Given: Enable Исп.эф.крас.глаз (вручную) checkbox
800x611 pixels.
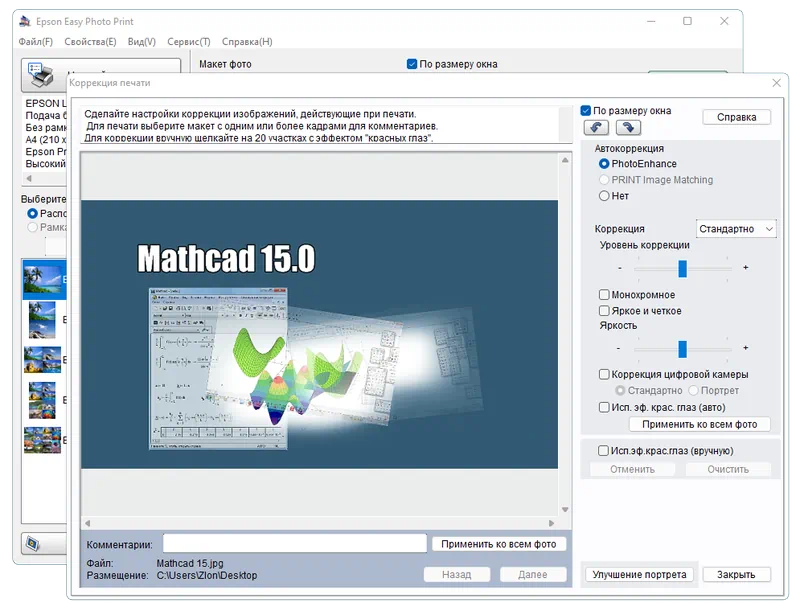Looking at the screenshot, I should [603, 450].
